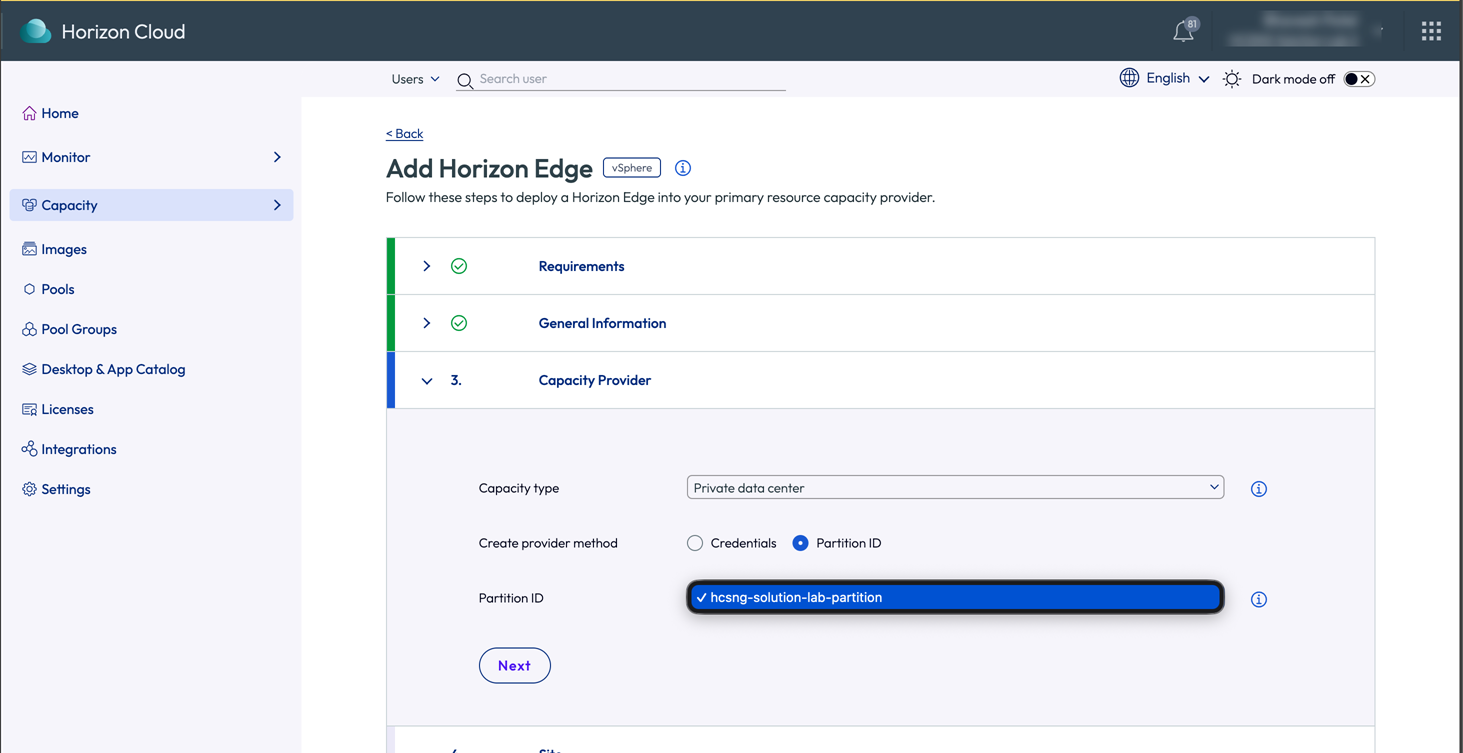Click the Horizon Cloud logo icon
Viewport: 1463px width, 753px height.
coord(36,31)
